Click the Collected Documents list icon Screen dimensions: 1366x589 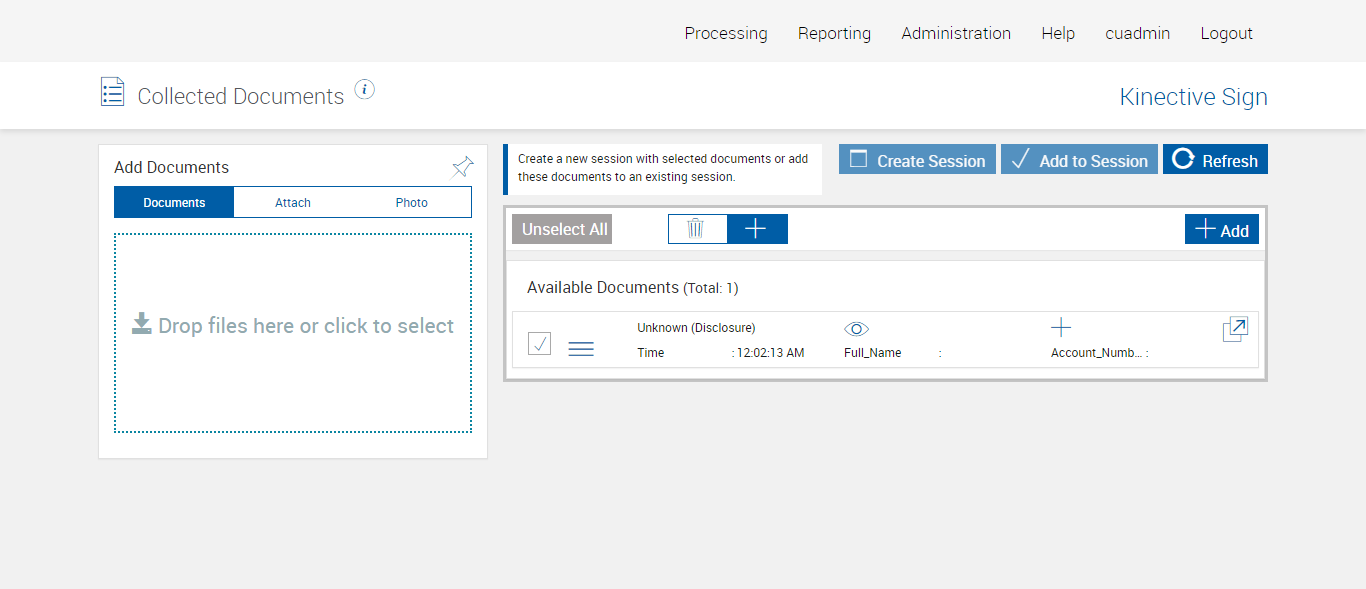(113, 92)
